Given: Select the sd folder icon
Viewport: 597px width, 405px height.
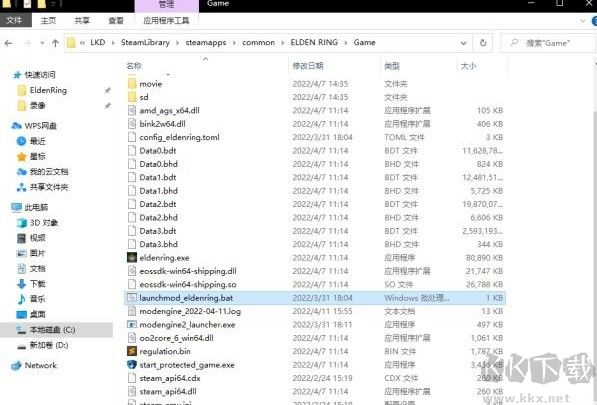Looking at the screenshot, I should tap(132, 97).
